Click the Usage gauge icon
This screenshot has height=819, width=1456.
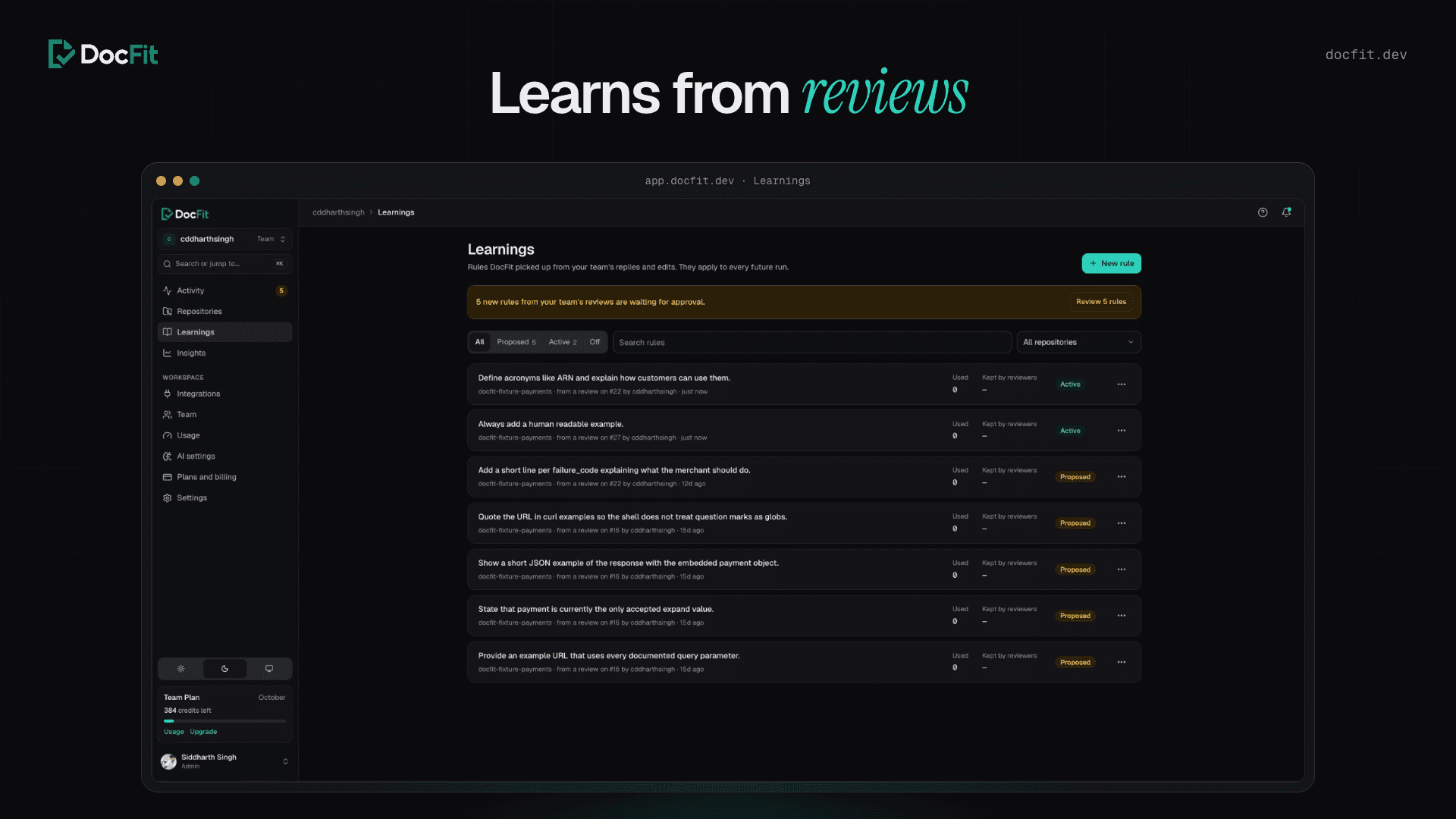pyautogui.click(x=168, y=435)
